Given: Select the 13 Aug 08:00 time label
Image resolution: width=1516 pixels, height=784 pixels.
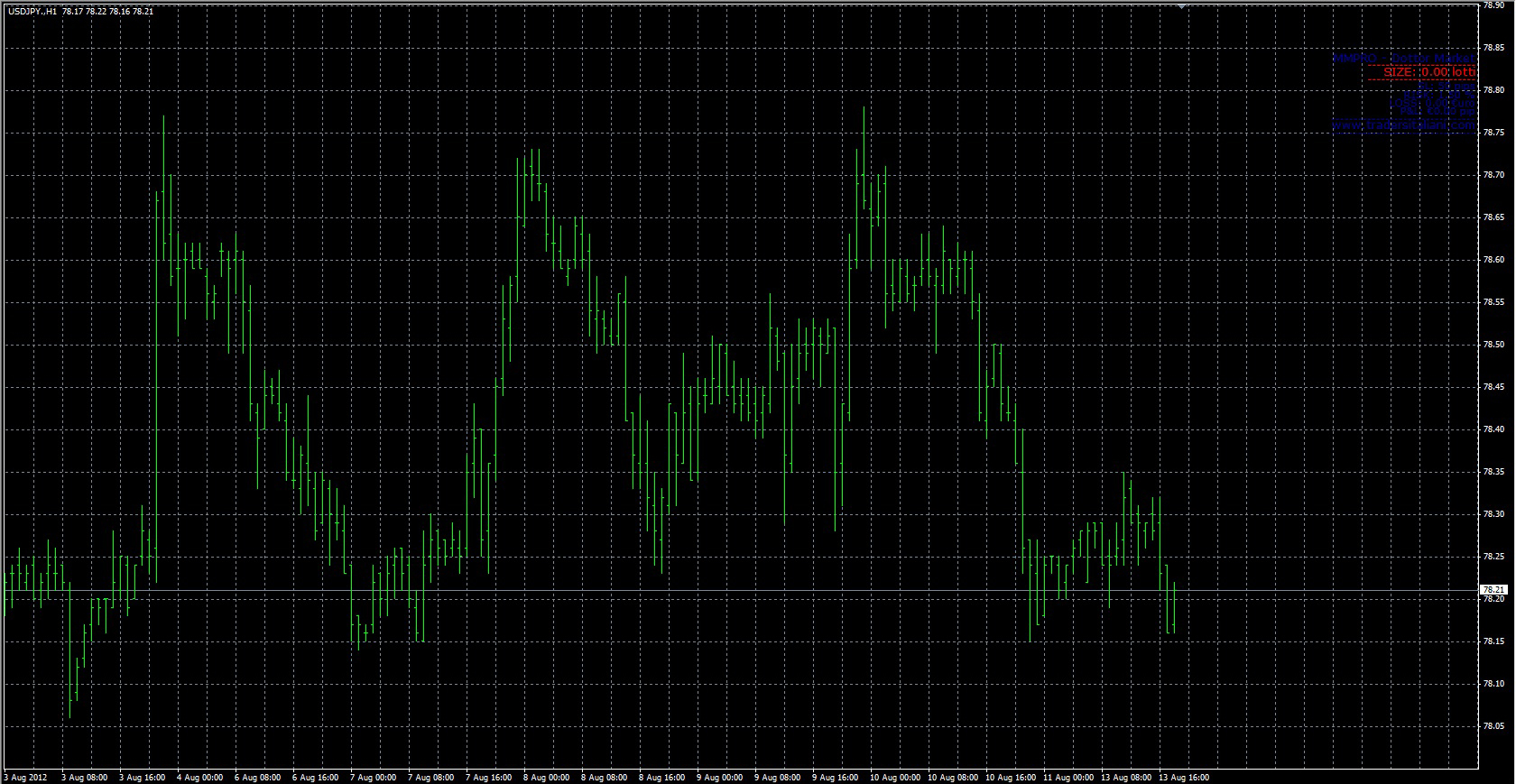Looking at the screenshot, I should coord(1126,777).
